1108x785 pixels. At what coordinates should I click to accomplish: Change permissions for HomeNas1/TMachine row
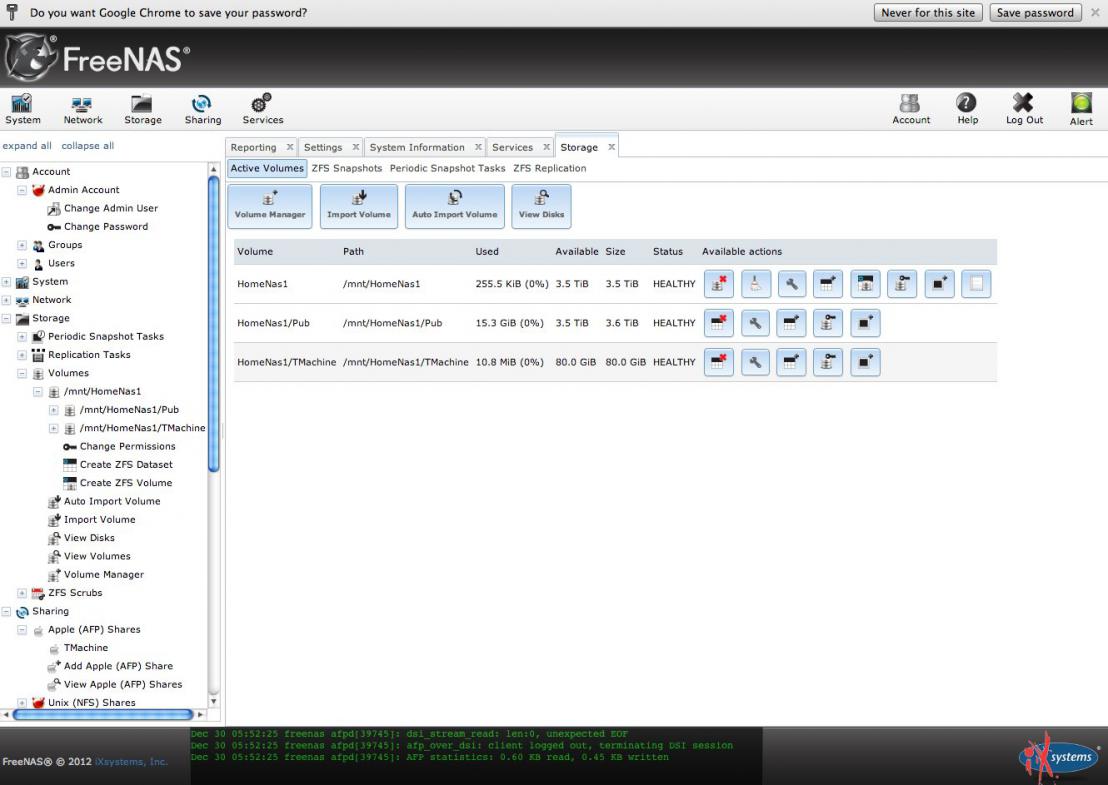pyautogui.click(x=827, y=362)
